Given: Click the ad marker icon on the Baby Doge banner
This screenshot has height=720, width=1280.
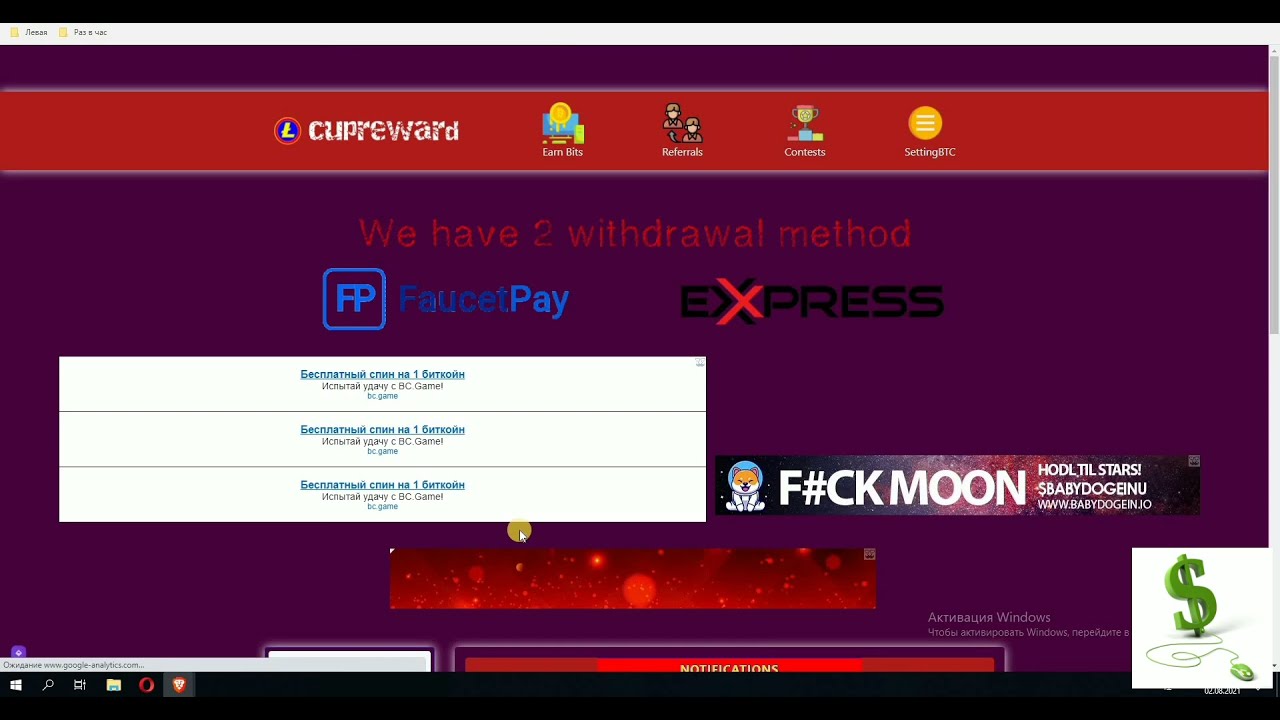Looking at the screenshot, I should coord(1193,461).
